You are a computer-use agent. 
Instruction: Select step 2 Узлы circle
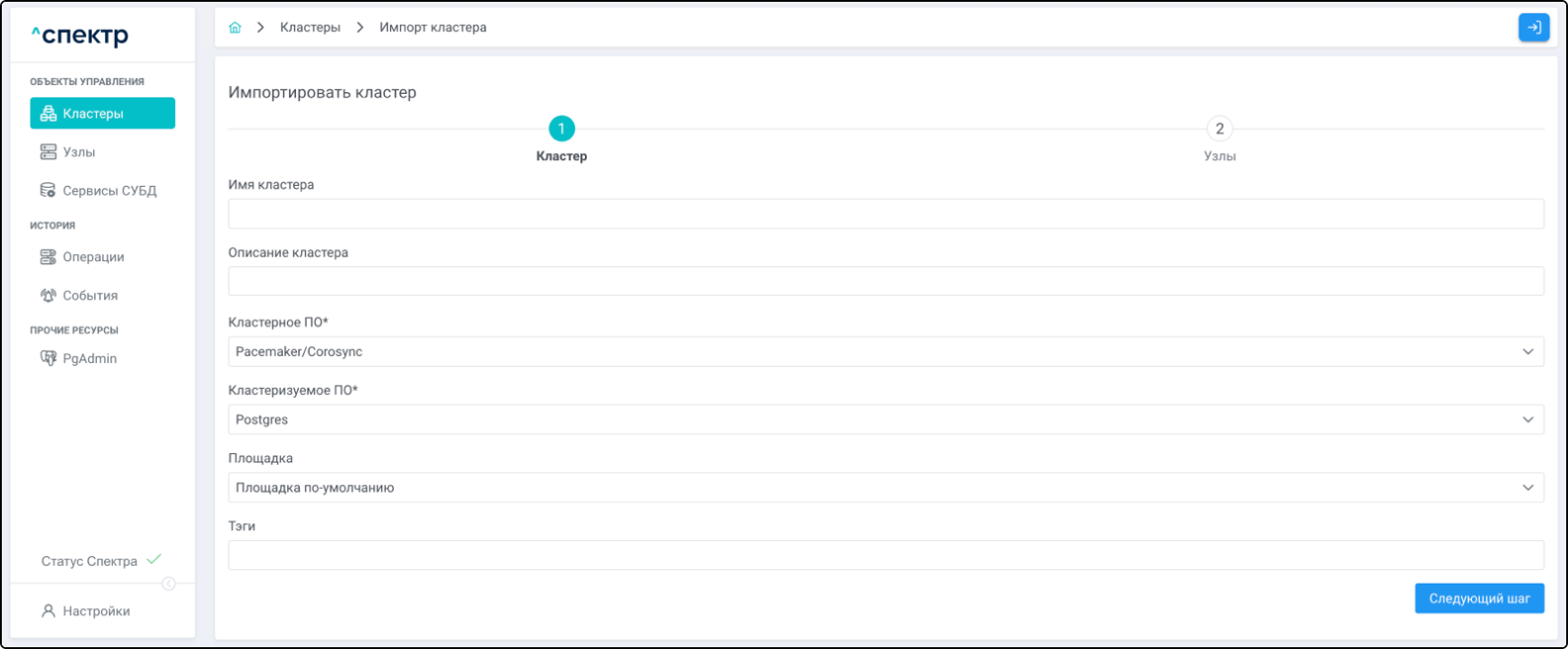pyautogui.click(x=1220, y=129)
